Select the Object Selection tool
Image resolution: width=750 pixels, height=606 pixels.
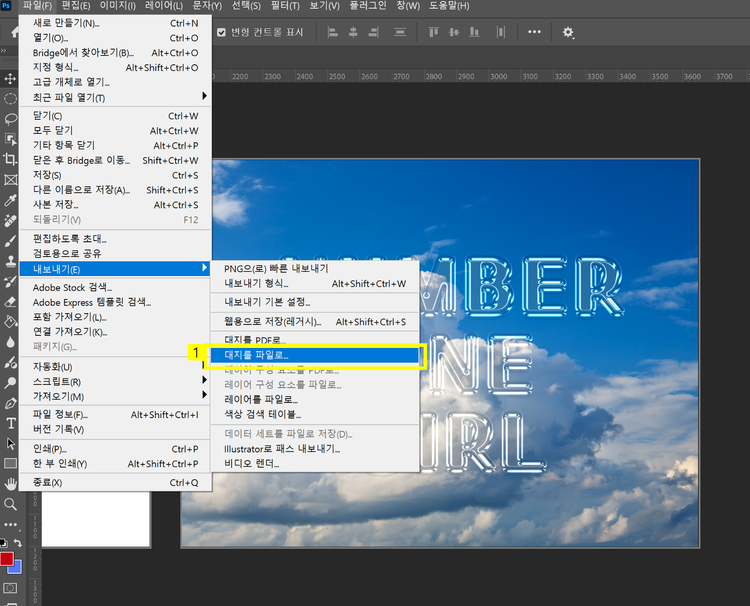[10, 139]
